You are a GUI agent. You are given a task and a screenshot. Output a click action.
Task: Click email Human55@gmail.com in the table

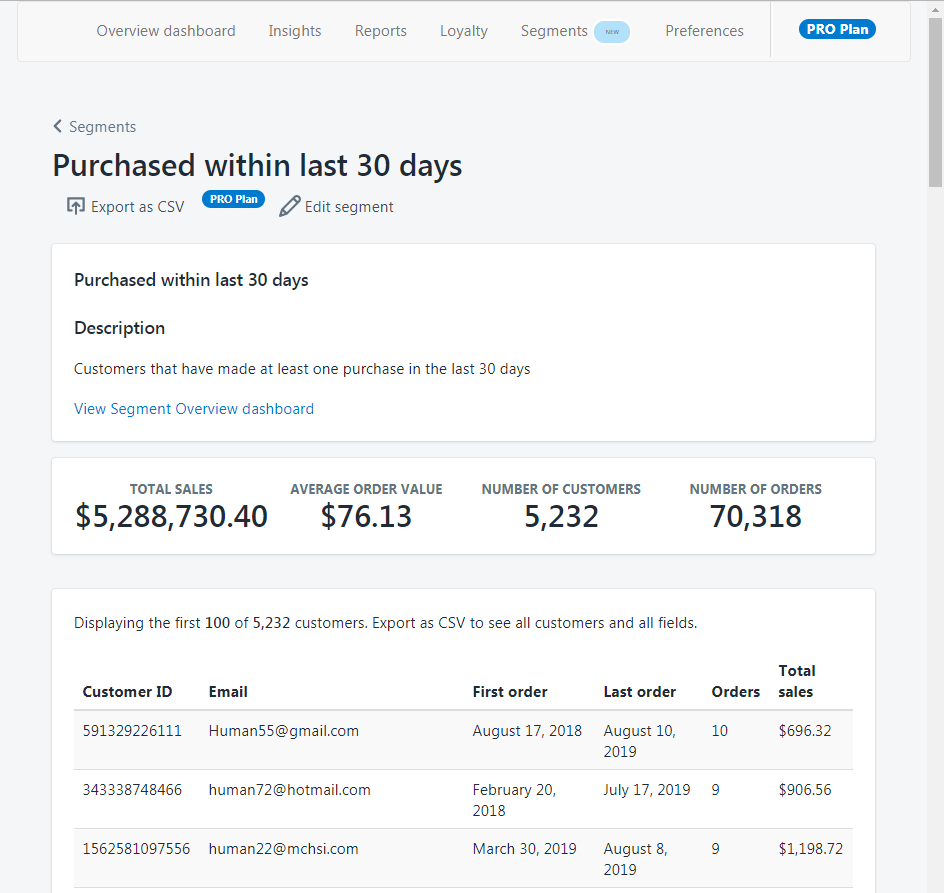(284, 731)
